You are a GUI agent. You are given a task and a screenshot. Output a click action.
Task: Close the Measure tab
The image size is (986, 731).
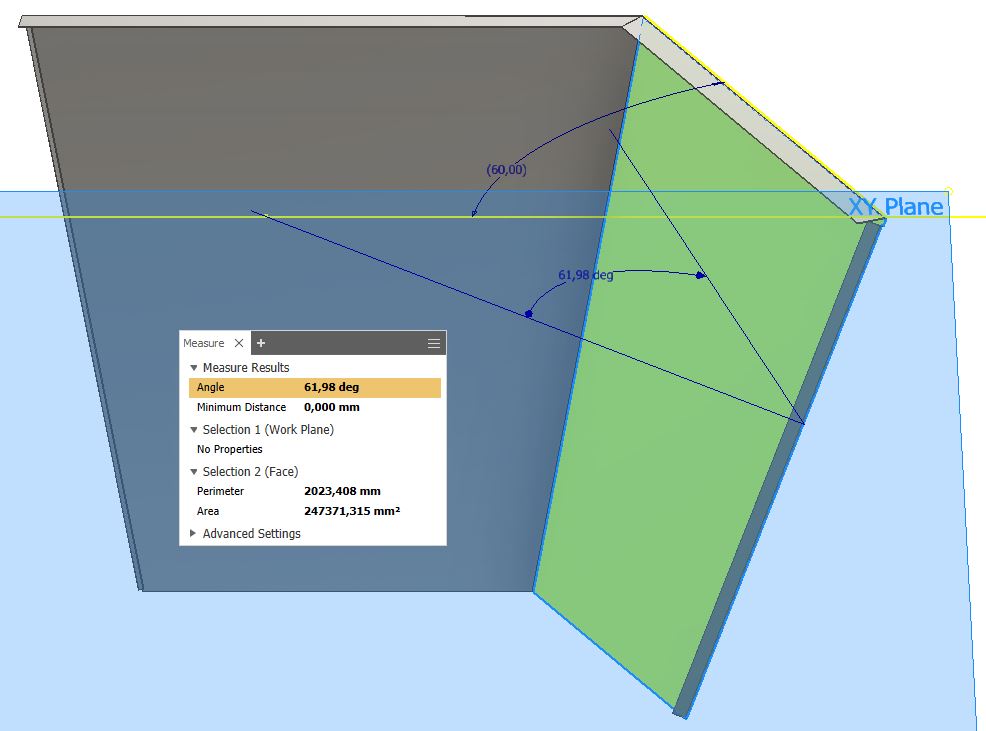click(240, 342)
